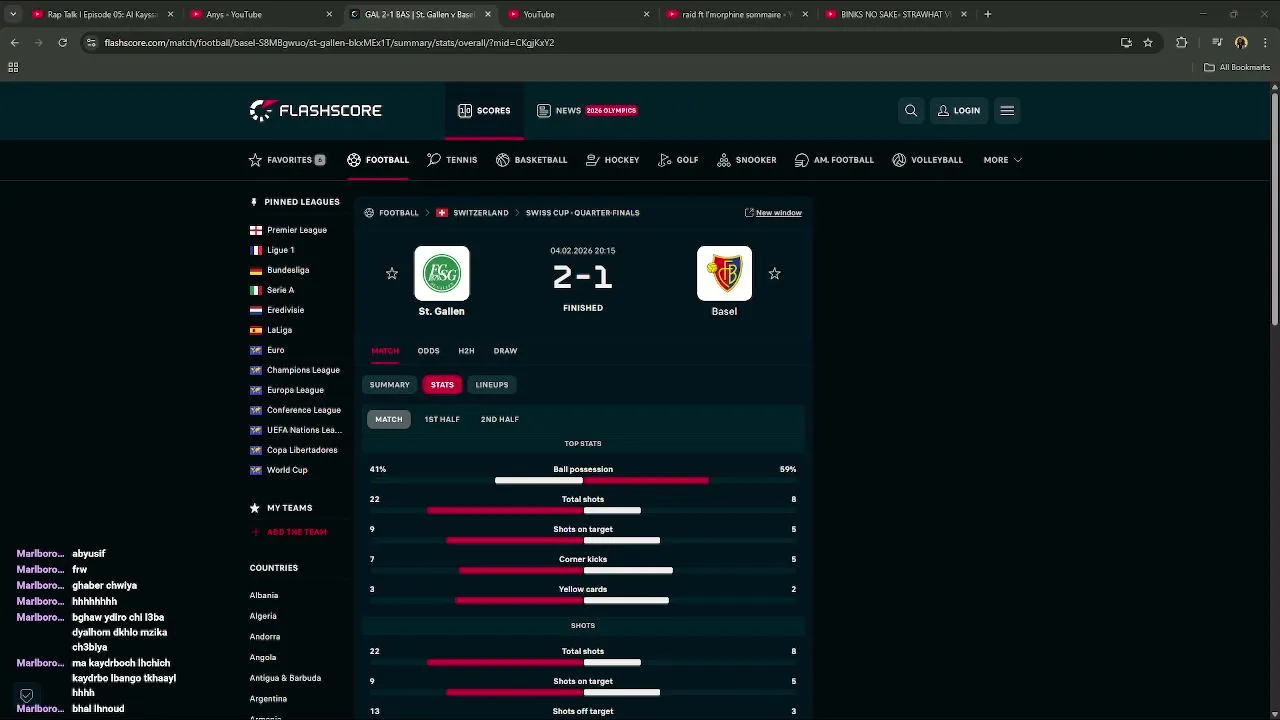The height and width of the screenshot is (720, 1280).
Task: Expand the More sports dropdown
Action: (x=1002, y=160)
